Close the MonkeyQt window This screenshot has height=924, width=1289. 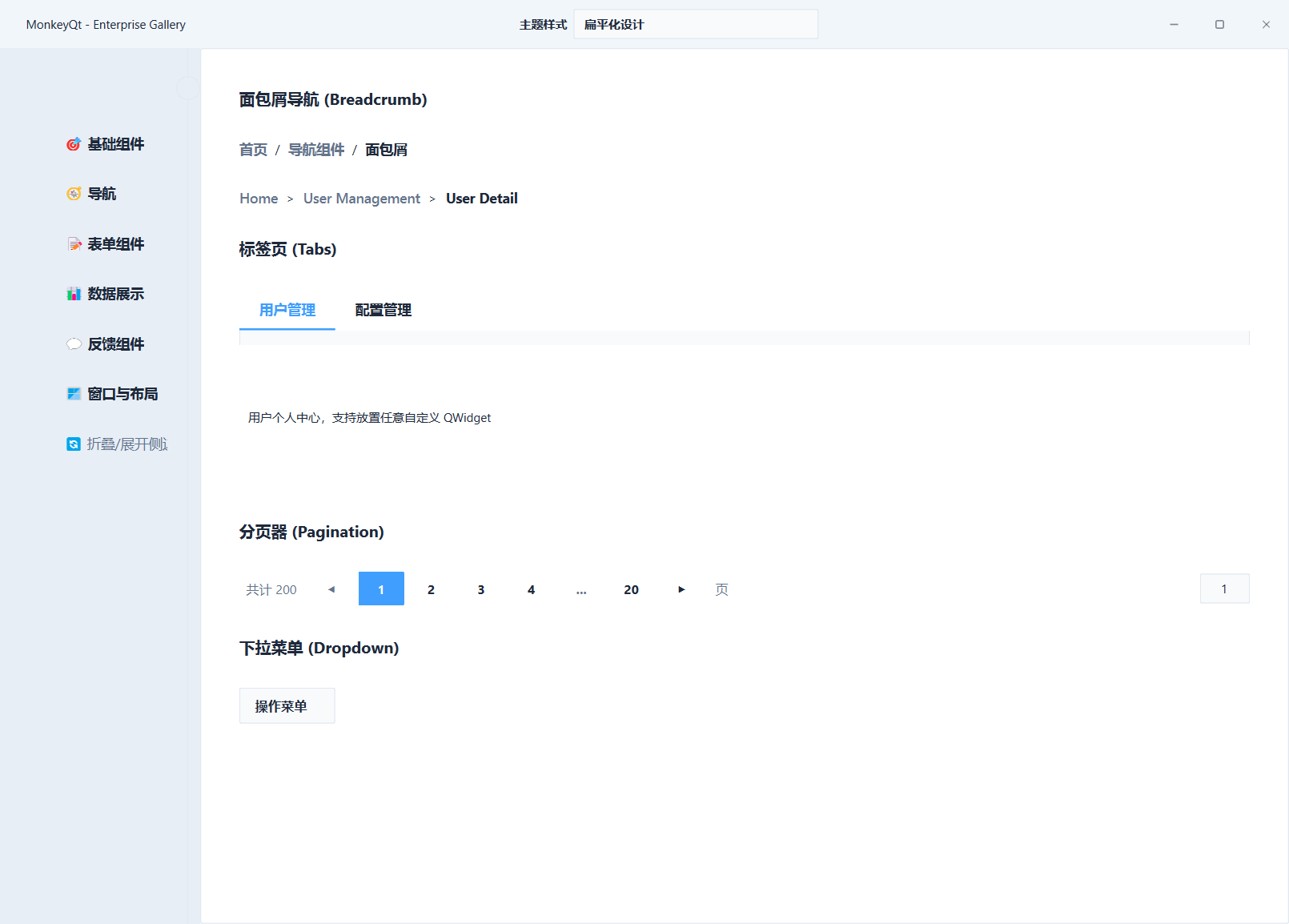point(1266,24)
